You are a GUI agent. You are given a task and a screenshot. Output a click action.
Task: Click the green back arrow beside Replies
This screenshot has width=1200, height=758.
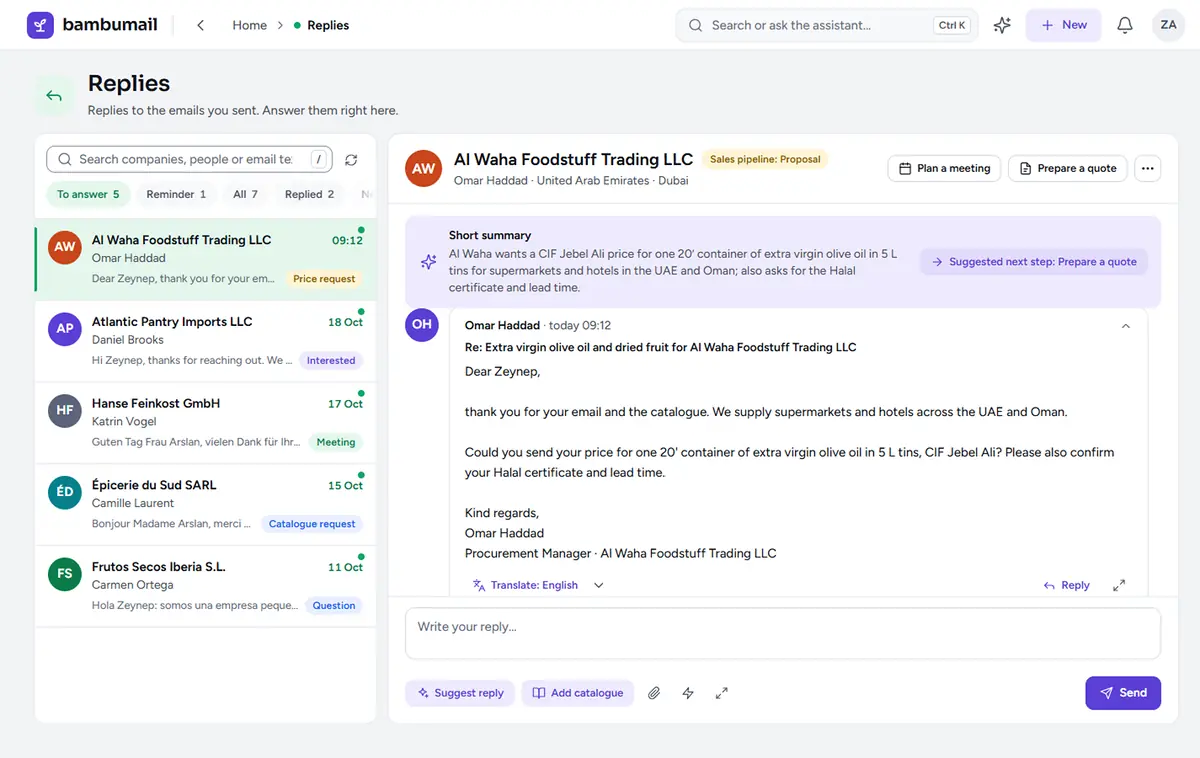pyautogui.click(x=54, y=96)
